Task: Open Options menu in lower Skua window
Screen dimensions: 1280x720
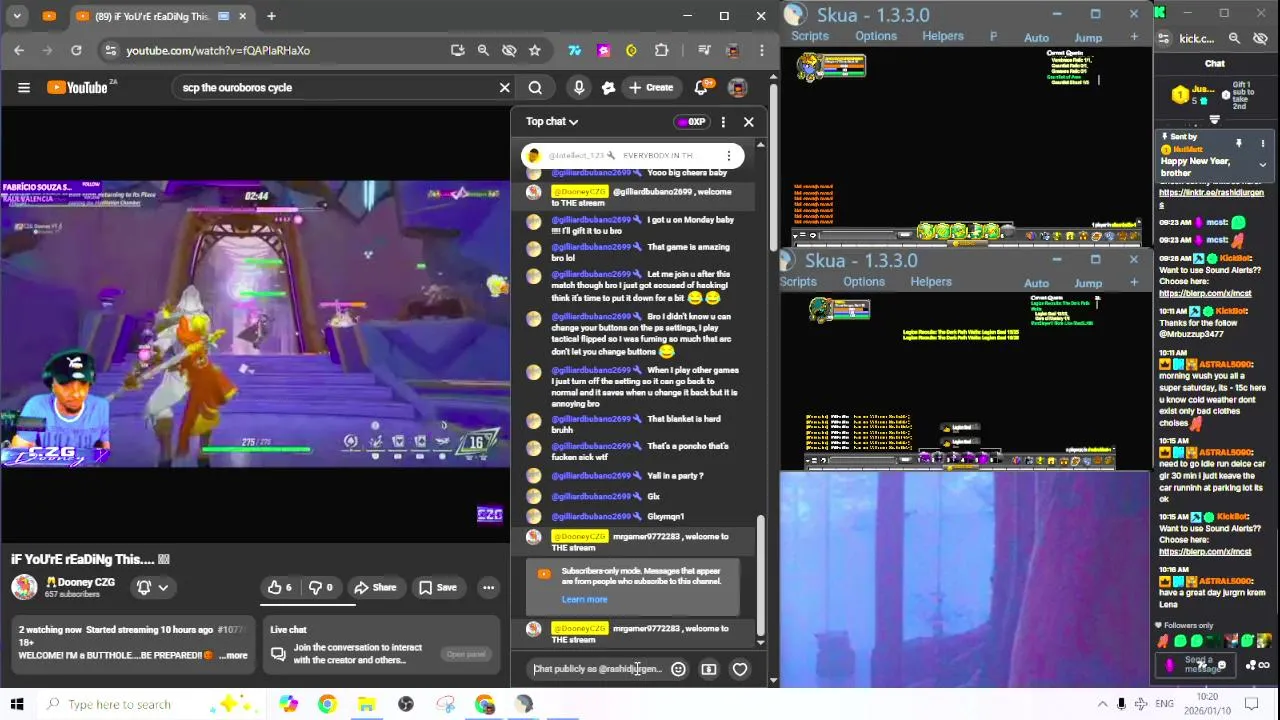Action: tap(864, 282)
